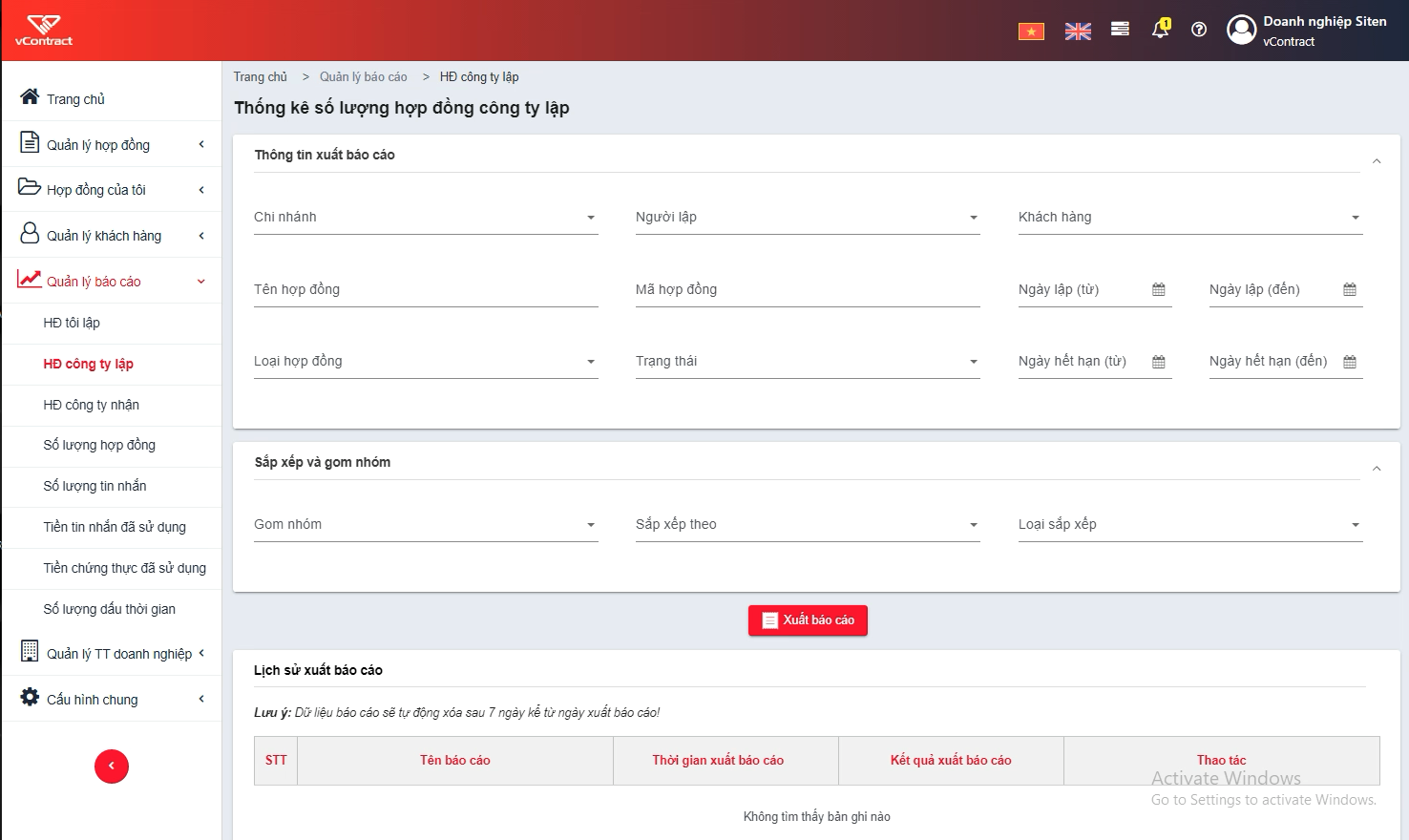Go to Trang chủ breadcrumb link
1409x840 pixels.
pyautogui.click(x=260, y=77)
